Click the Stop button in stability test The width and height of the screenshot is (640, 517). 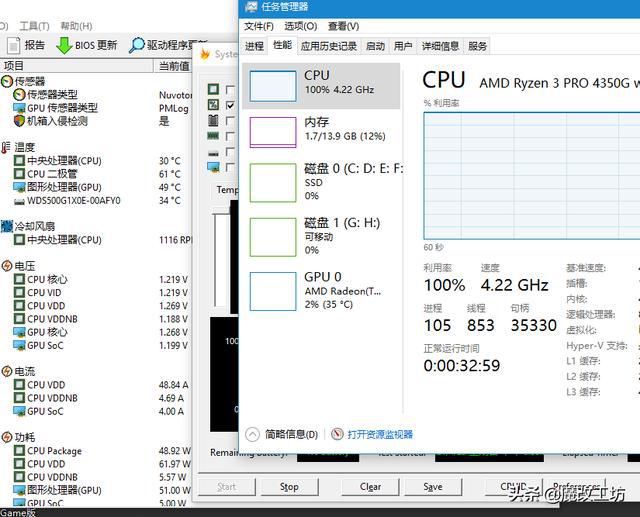289,487
